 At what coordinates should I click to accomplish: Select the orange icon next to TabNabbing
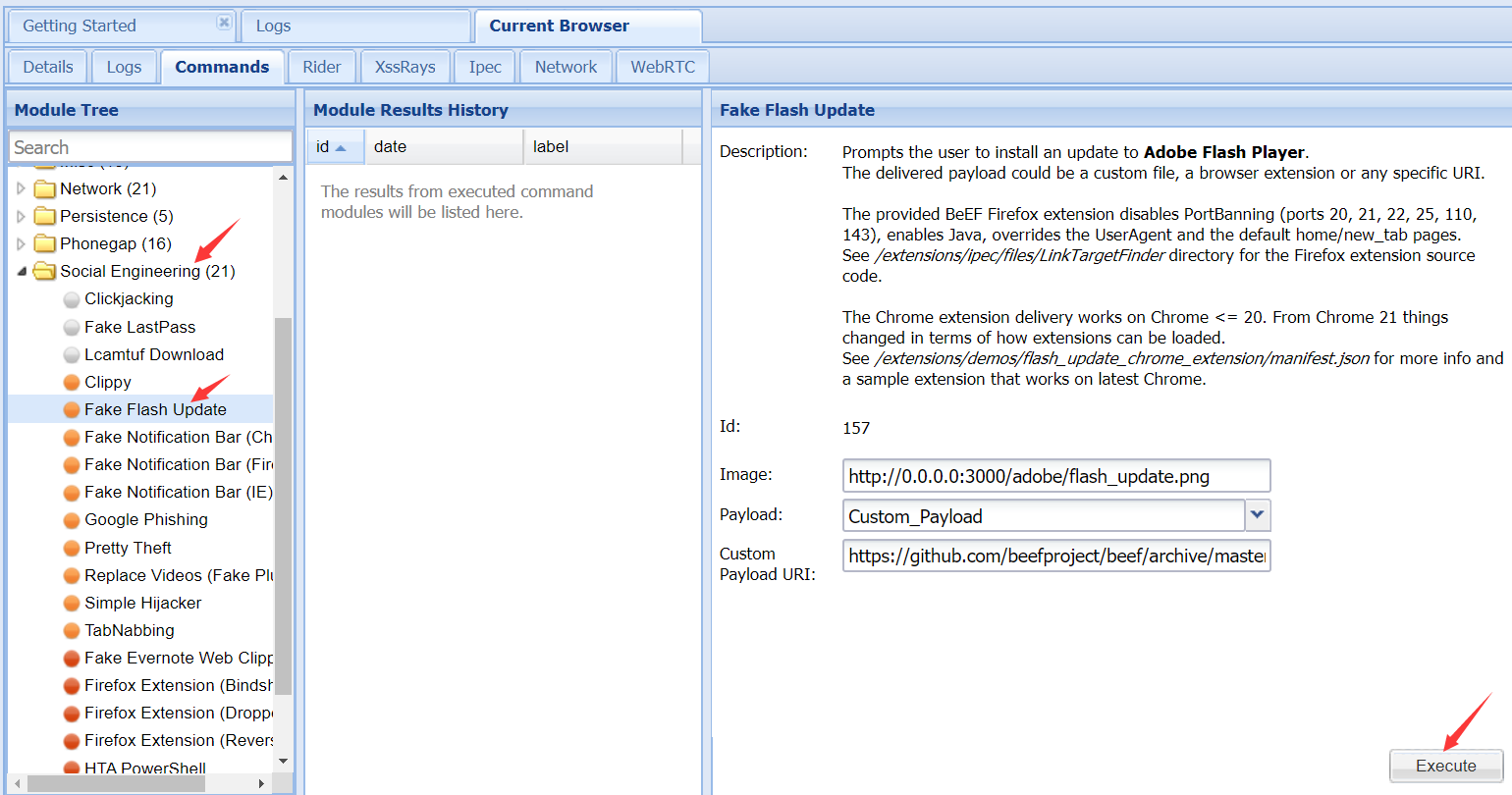tap(72, 630)
